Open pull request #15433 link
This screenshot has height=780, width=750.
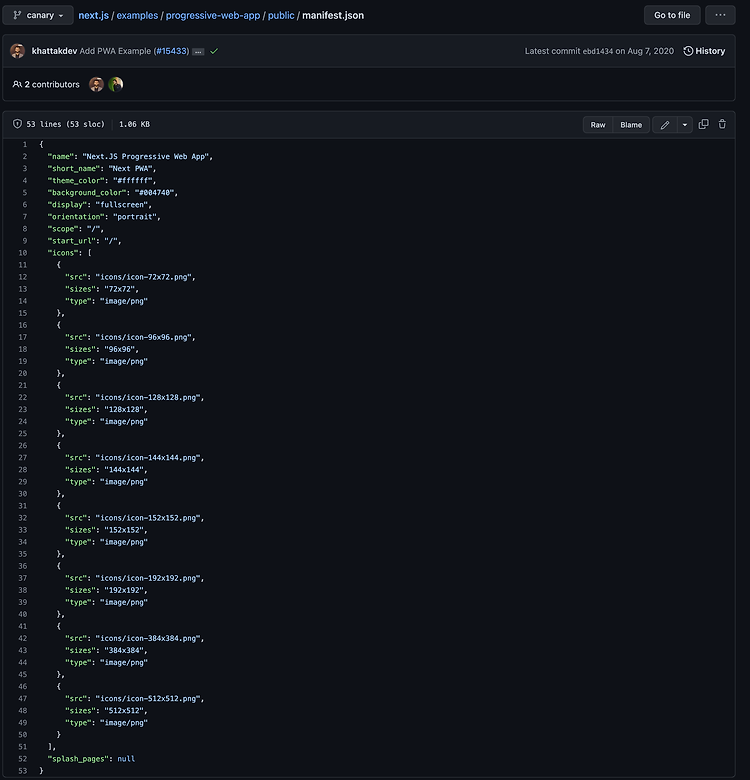click(x=172, y=51)
